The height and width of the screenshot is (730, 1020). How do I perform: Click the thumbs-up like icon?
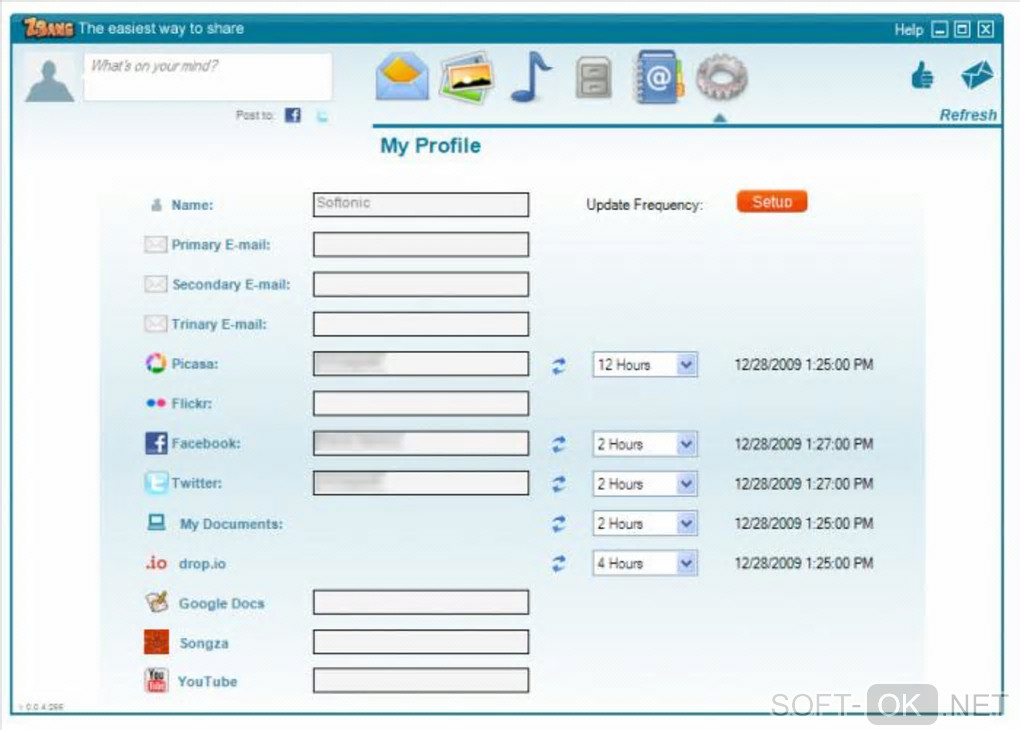click(922, 74)
